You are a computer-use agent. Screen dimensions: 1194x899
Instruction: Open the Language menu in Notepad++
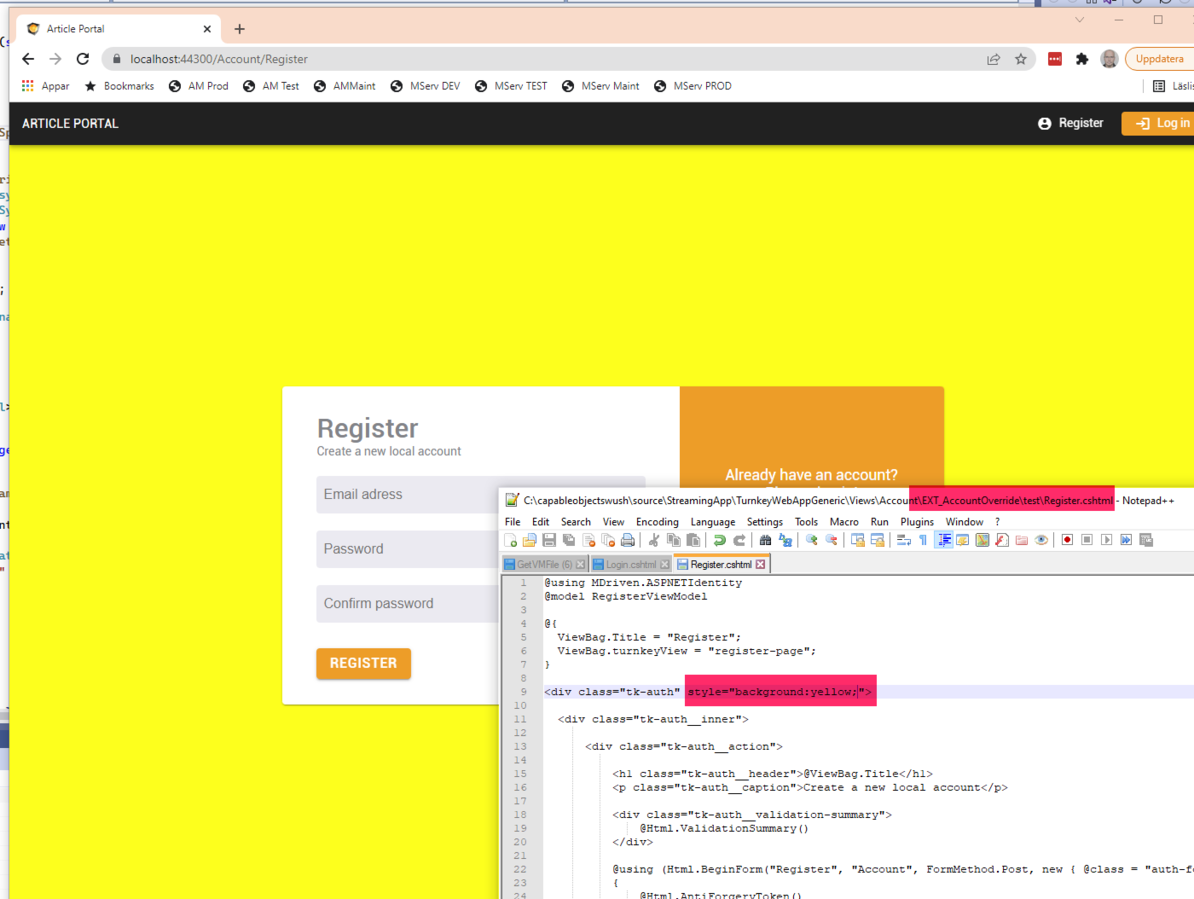[713, 522]
